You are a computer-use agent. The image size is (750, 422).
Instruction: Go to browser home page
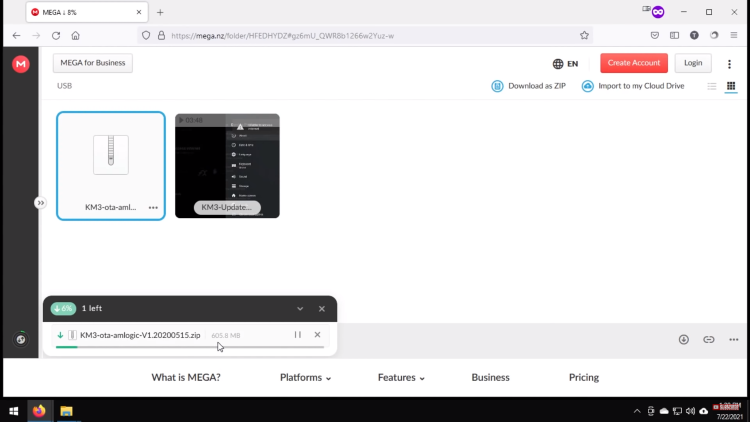tap(76, 35)
